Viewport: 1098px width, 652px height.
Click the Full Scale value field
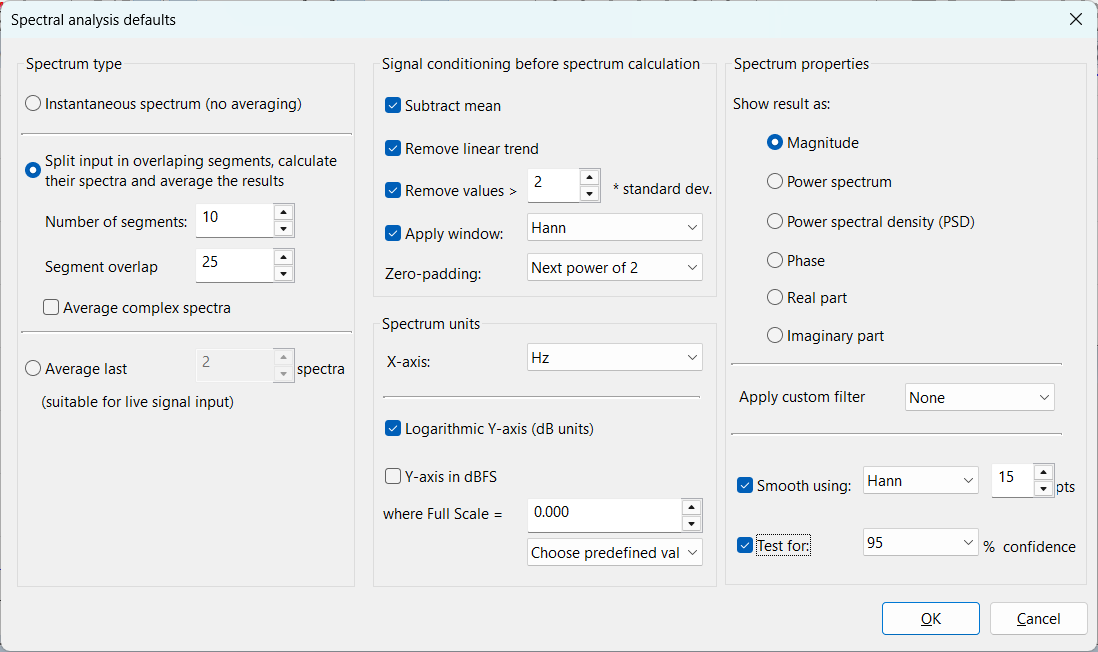pyautogui.click(x=603, y=512)
